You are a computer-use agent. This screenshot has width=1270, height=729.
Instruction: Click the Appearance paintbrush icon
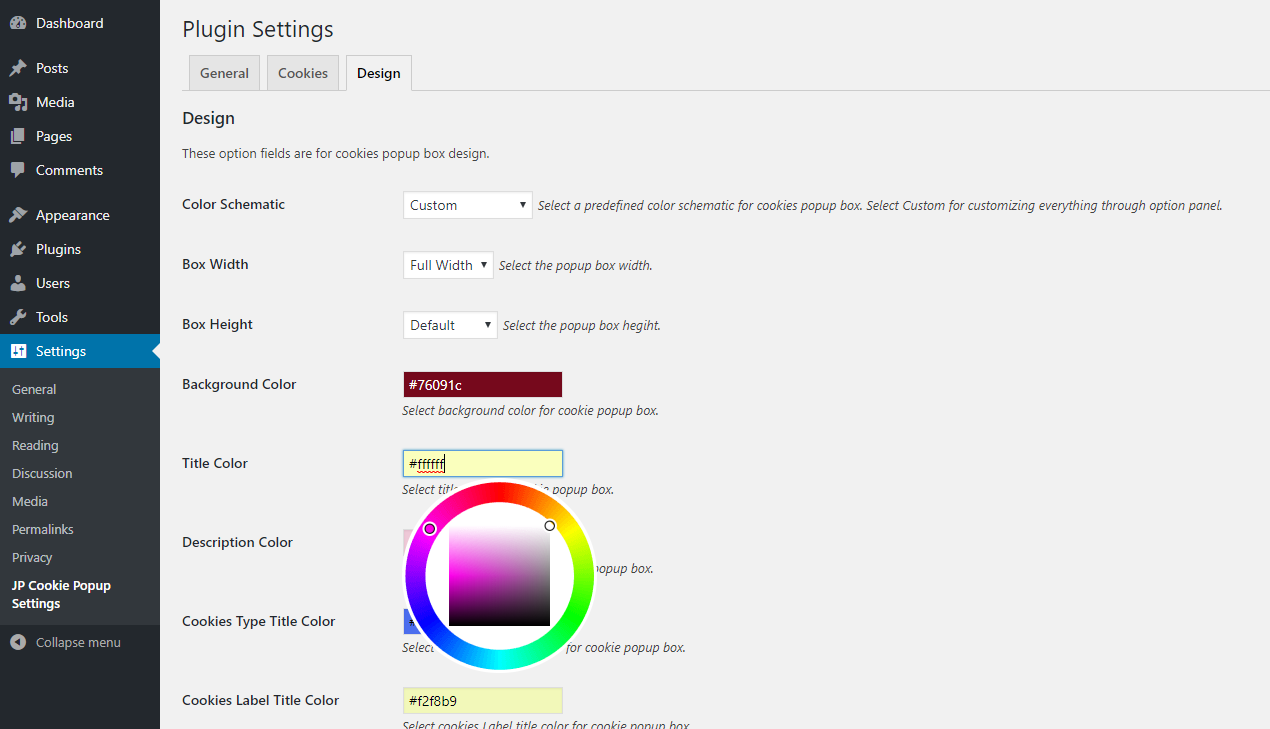18,215
